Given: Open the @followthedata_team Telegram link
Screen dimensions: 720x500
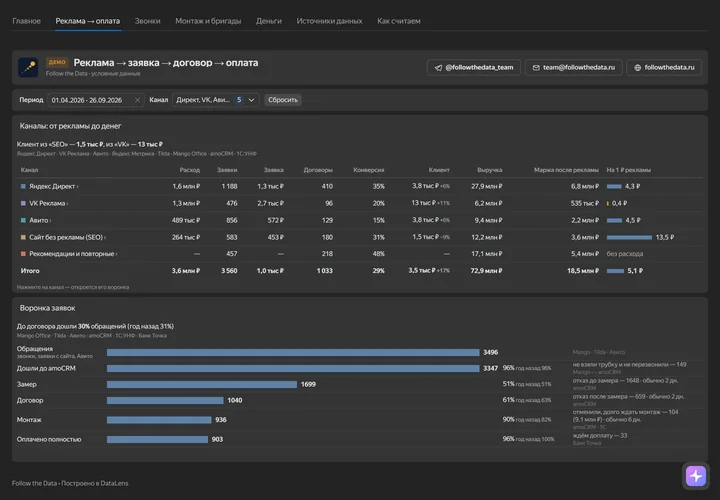Looking at the screenshot, I should coord(474,67).
